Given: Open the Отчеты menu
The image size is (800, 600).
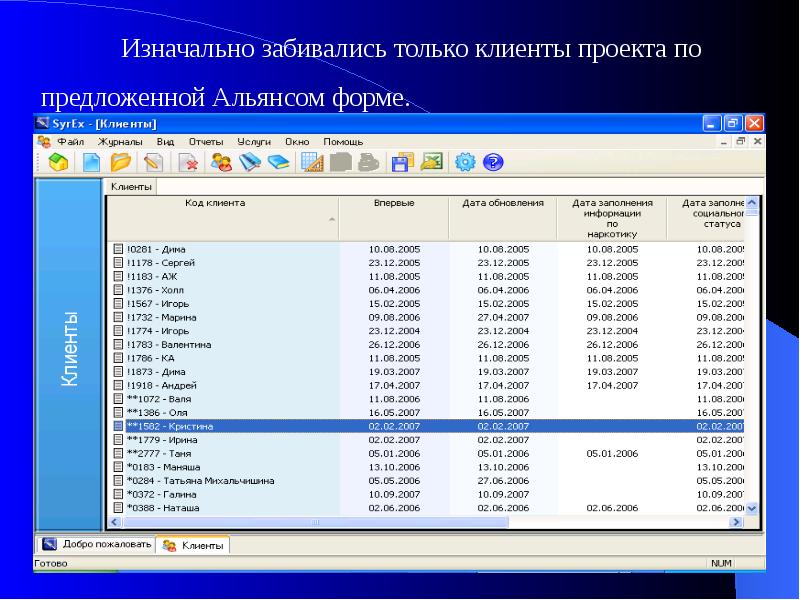Looking at the screenshot, I should coord(206,142).
